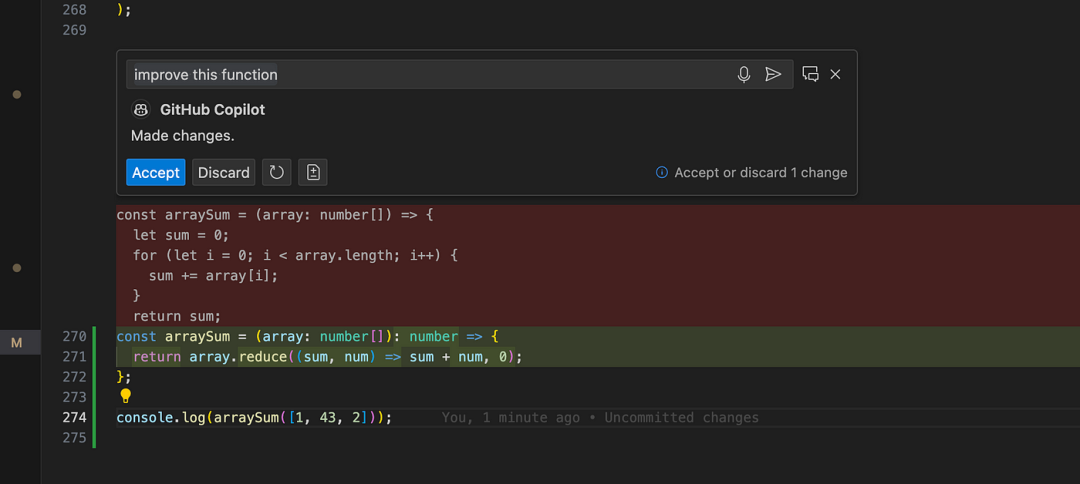
Task: Click the M modified marker in gutter
Action: (16, 343)
